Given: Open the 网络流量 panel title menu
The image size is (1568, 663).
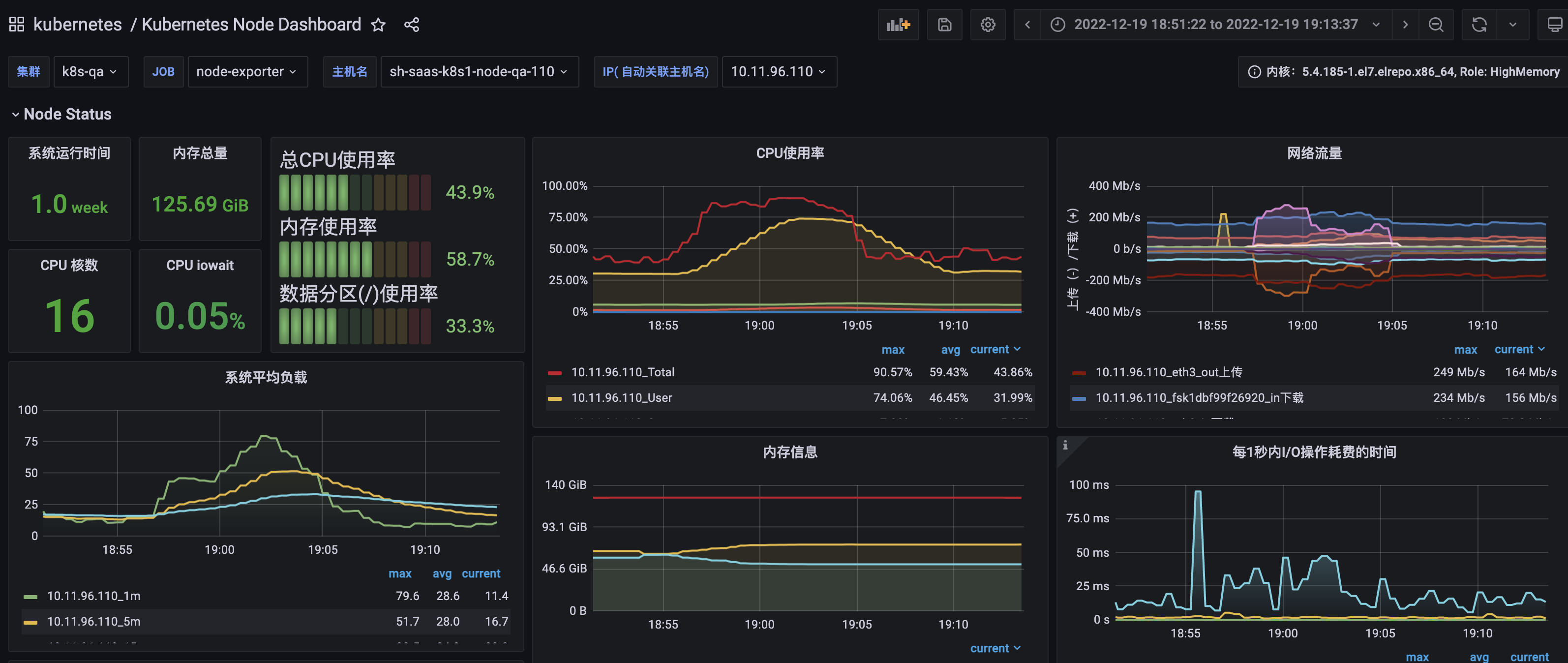Looking at the screenshot, I should pyautogui.click(x=1314, y=153).
